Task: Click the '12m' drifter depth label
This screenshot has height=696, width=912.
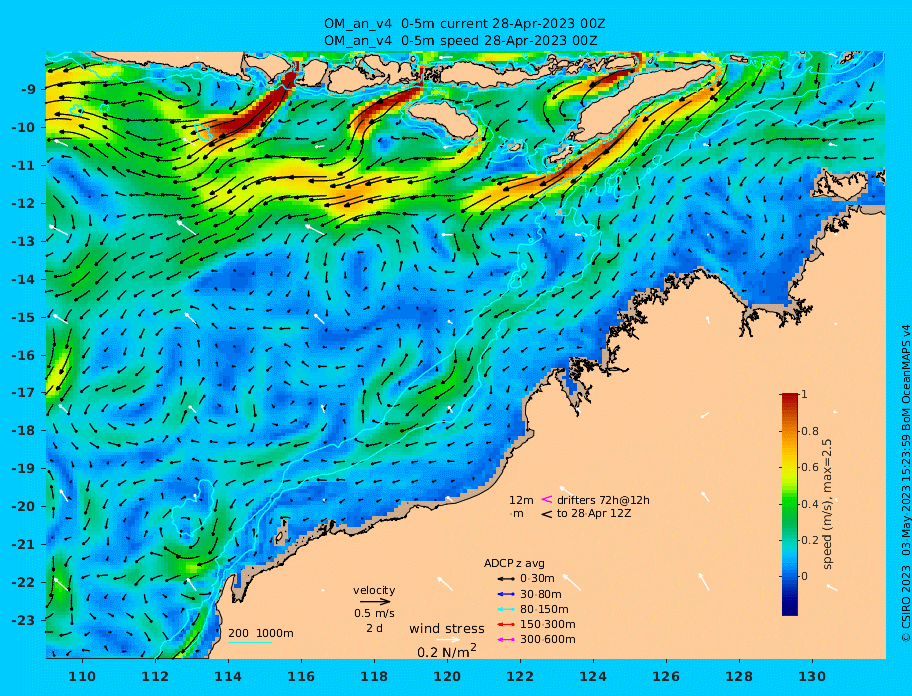Action: [x=521, y=500]
